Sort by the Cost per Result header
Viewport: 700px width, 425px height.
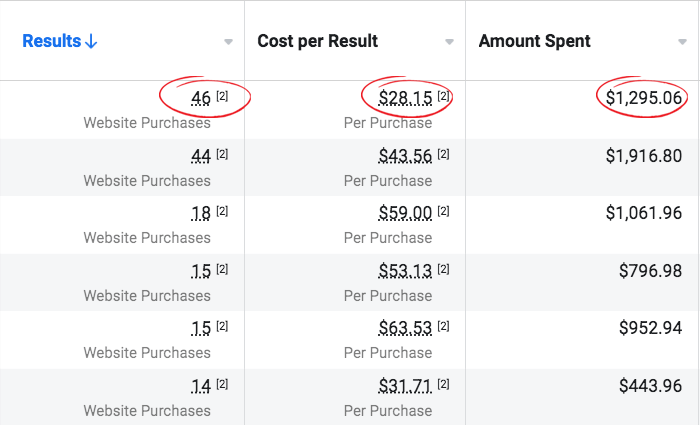317,41
